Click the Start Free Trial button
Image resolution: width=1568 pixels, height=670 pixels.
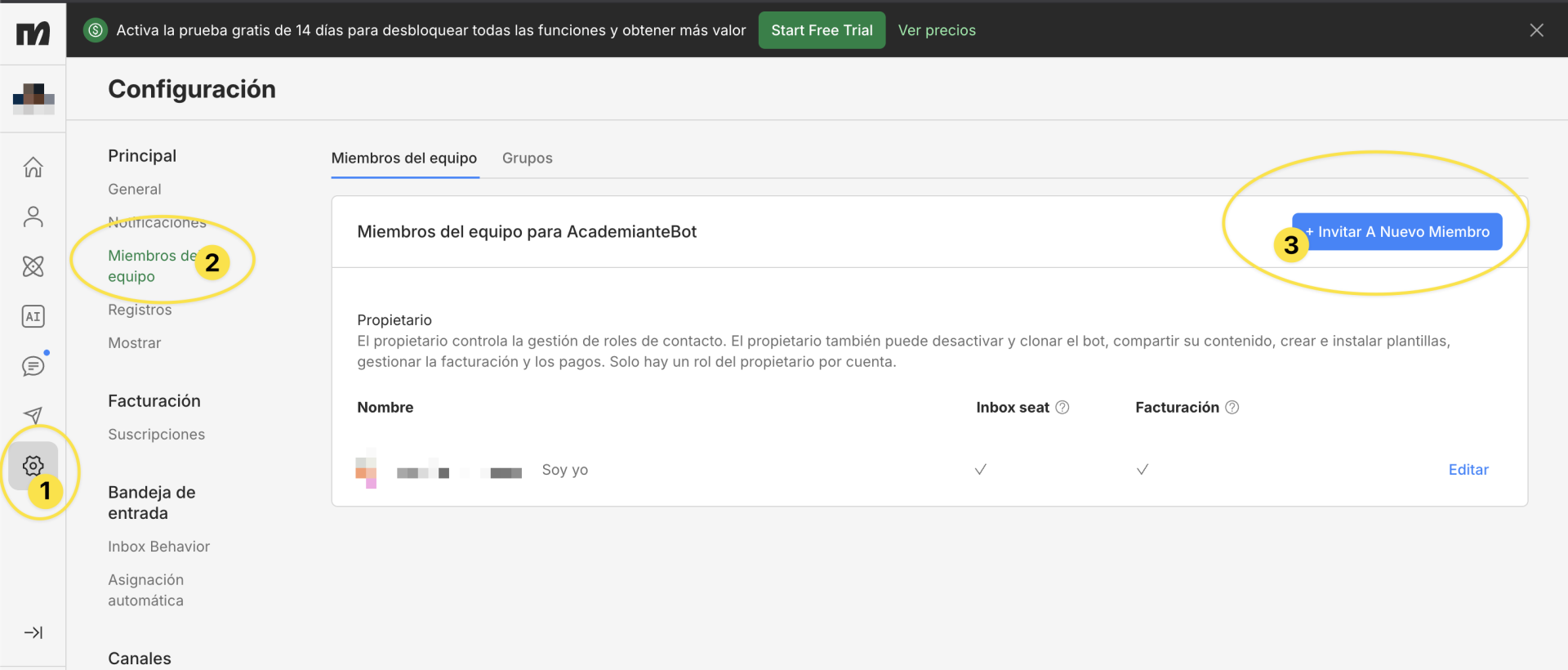(822, 30)
